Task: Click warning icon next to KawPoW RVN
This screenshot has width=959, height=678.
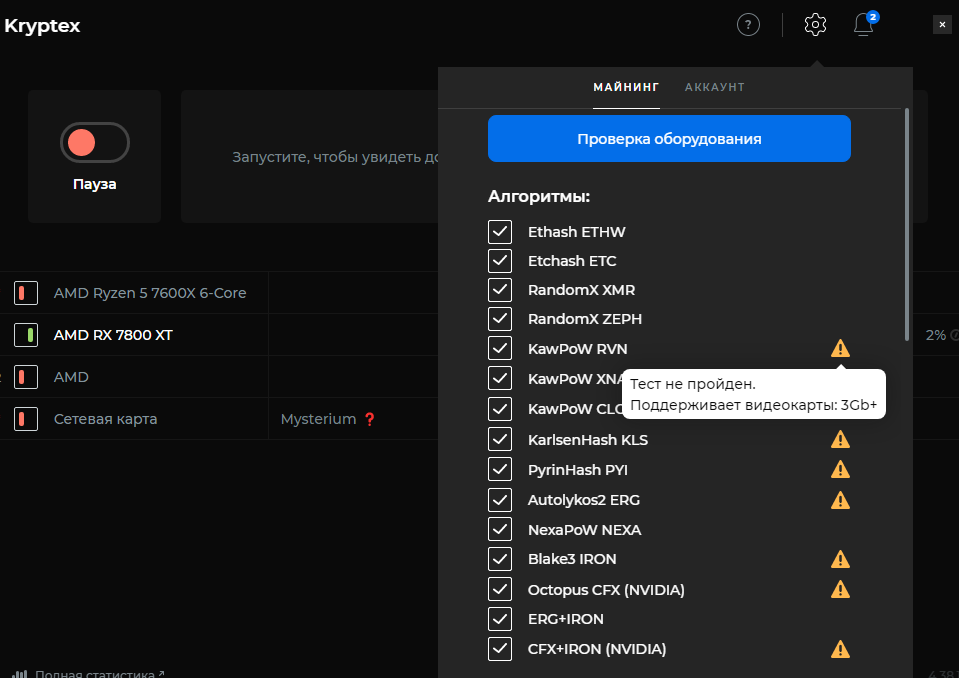Action: (x=840, y=348)
